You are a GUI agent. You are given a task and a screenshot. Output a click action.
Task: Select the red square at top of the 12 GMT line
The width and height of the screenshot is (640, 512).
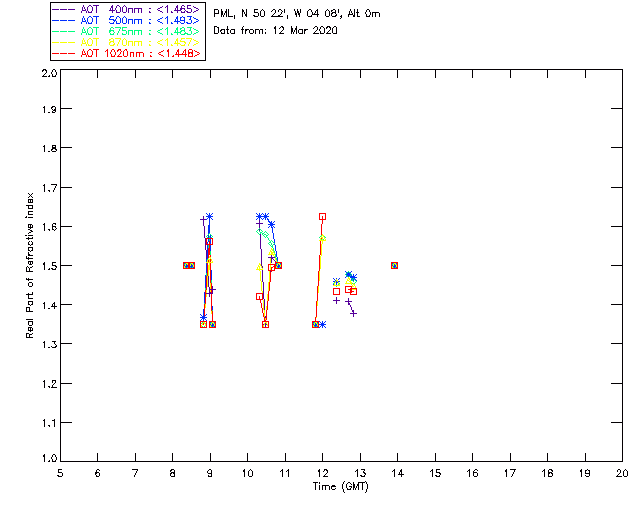point(322,217)
